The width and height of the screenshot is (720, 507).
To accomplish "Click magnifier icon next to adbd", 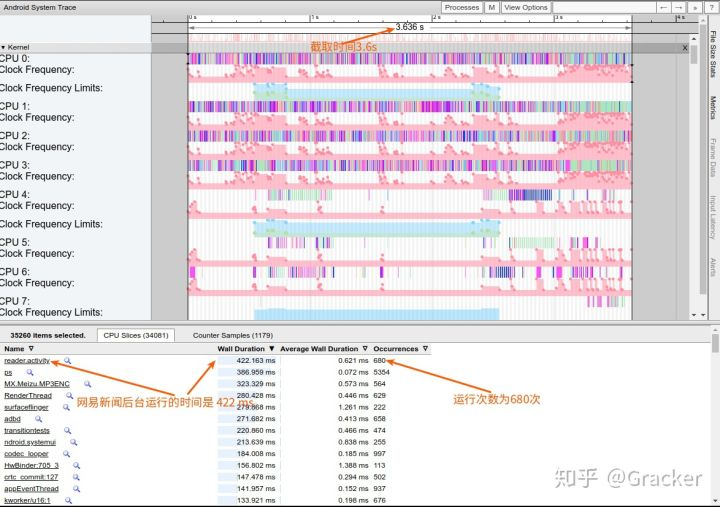I will coord(38,419).
